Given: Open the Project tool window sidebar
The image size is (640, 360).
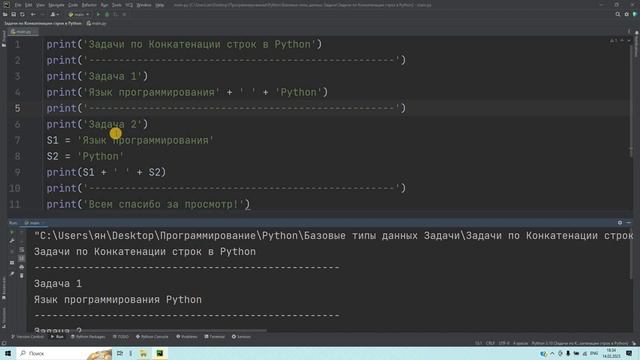Looking at the screenshot, I should (x=4, y=38).
